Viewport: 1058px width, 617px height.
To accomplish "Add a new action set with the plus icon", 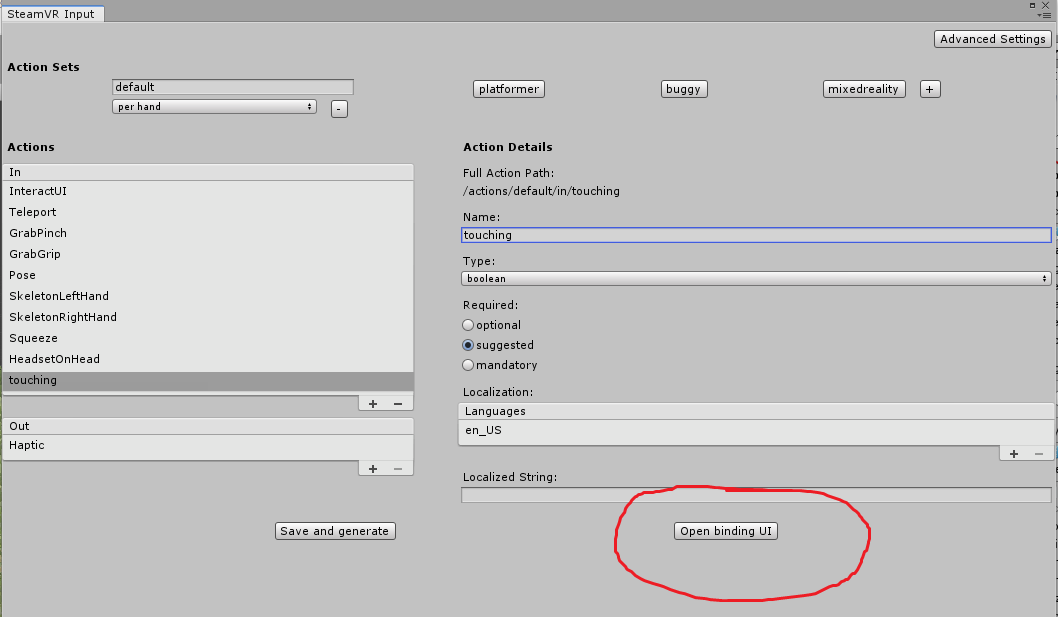I will click(x=929, y=88).
